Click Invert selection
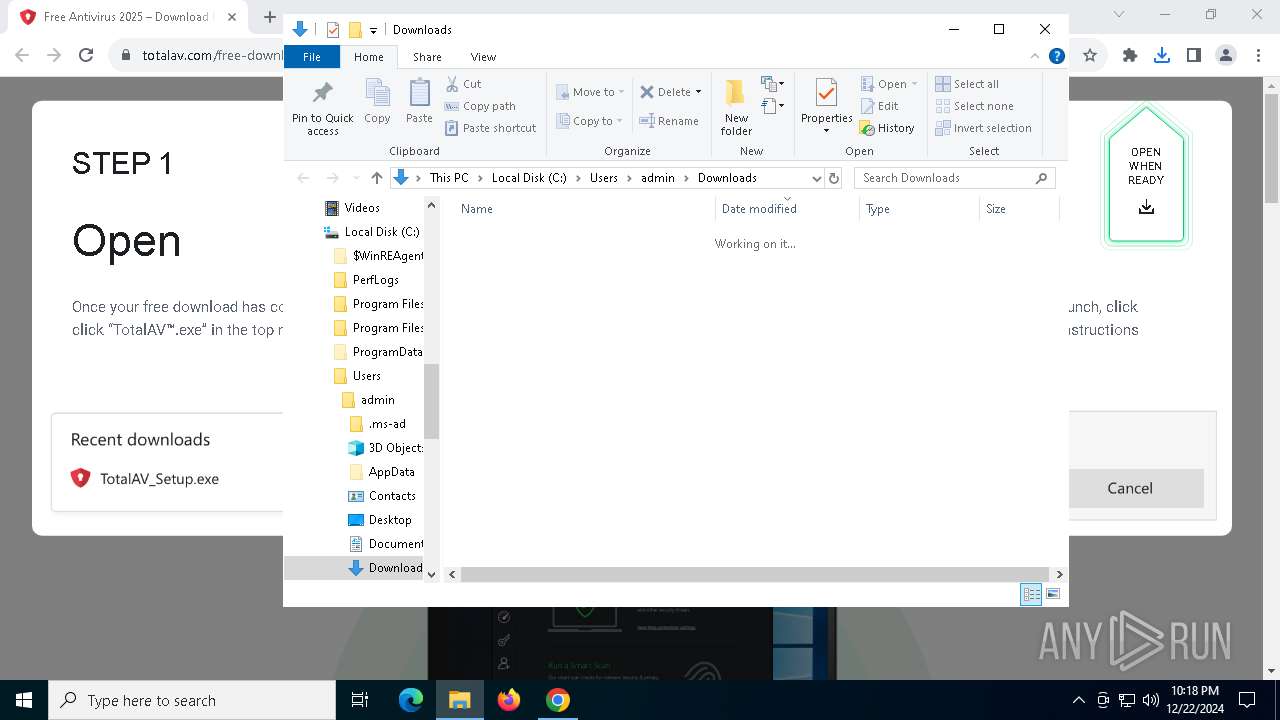The height and width of the screenshot is (720, 1280). pyautogui.click(x=984, y=128)
